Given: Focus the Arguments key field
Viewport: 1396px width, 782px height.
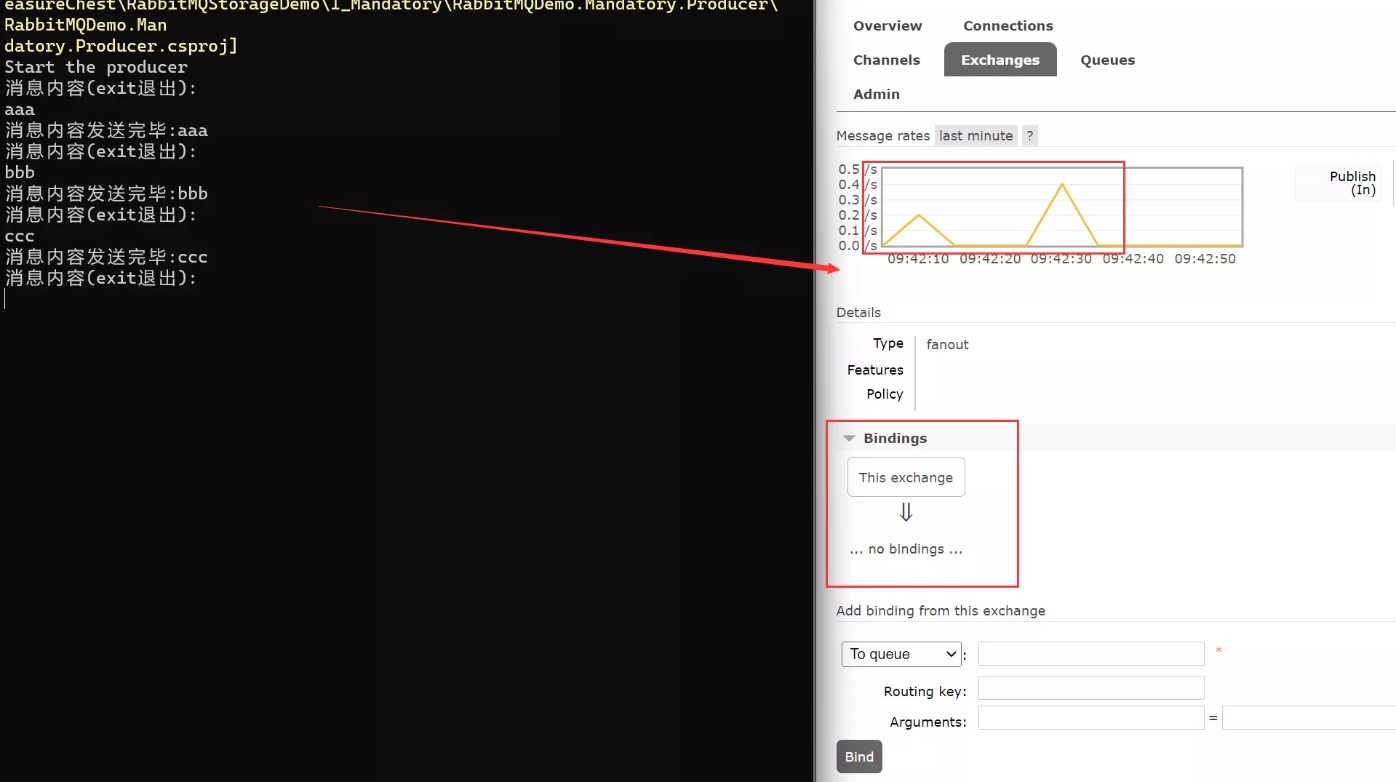Looking at the screenshot, I should tap(1091, 718).
